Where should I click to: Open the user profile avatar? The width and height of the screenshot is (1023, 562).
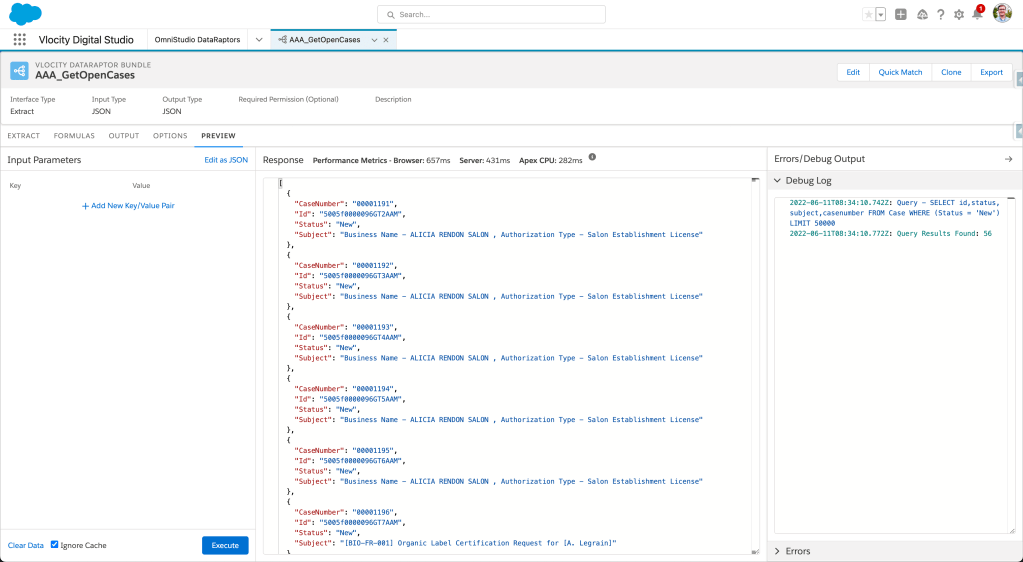coord(1002,14)
